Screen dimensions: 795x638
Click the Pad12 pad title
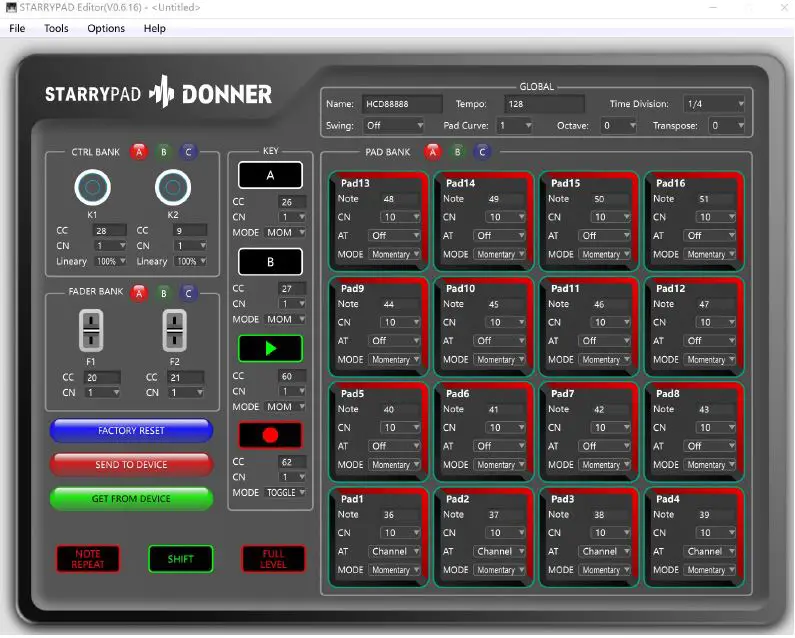(x=670, y=288)
